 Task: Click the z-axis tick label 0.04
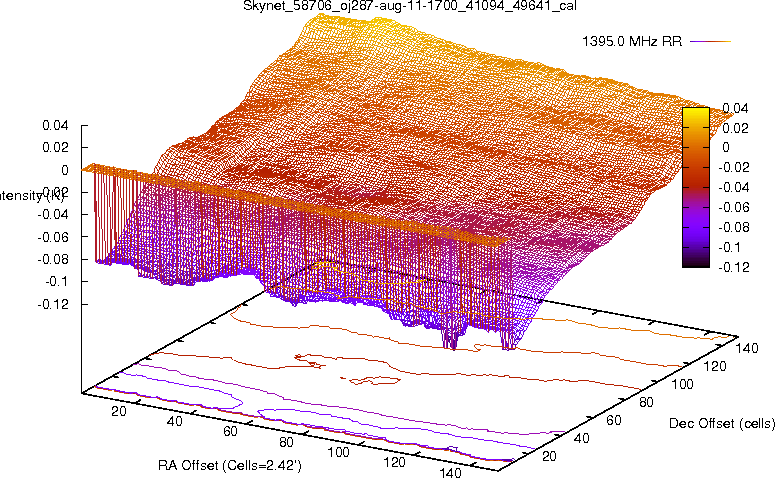[x=55, y=125]
